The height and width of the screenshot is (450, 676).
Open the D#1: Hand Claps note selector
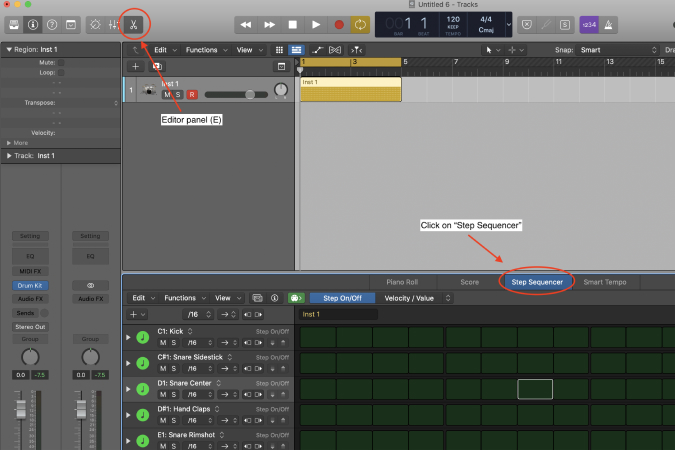click(217, 409)
